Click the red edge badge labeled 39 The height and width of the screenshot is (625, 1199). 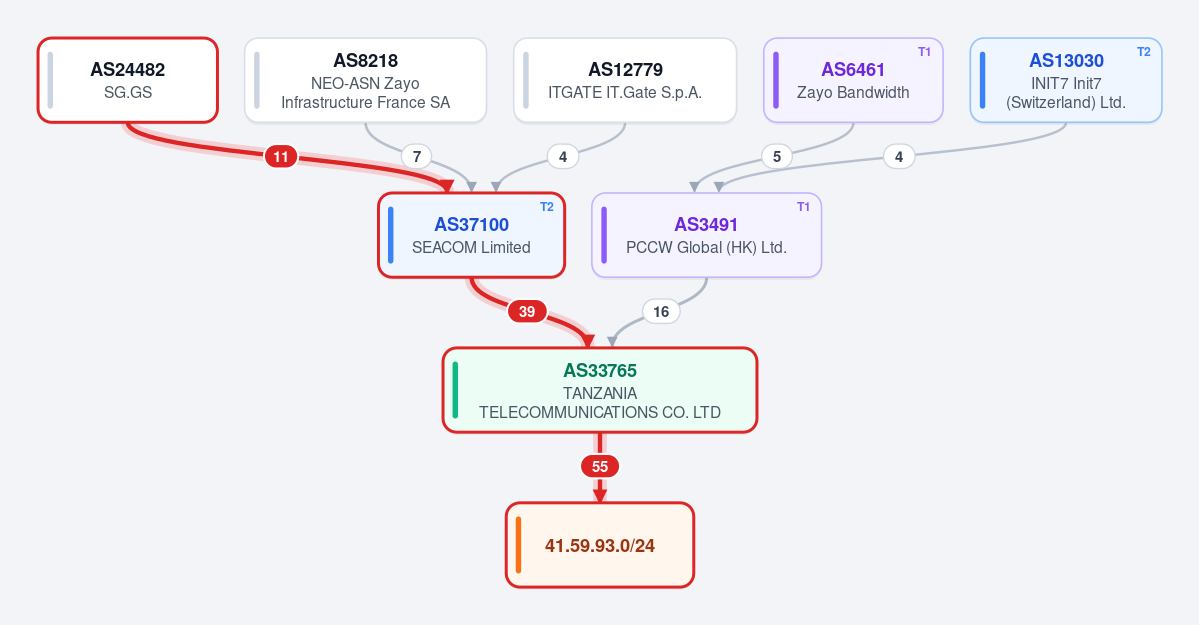pos(527,311)
